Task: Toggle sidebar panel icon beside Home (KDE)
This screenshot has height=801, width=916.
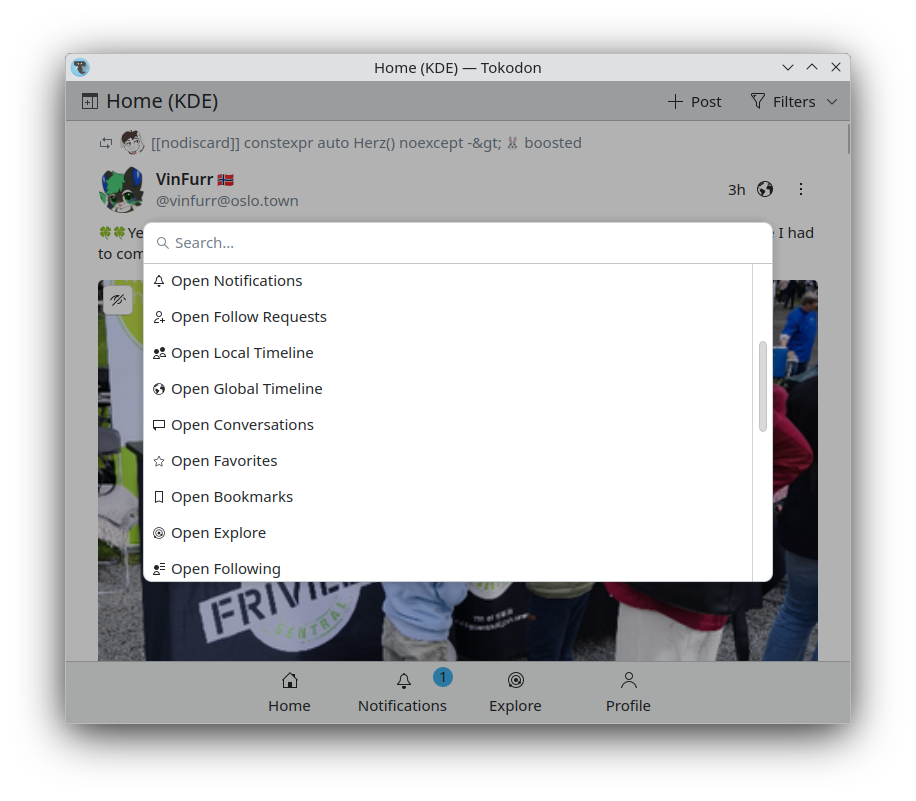Action: point(89,102)
